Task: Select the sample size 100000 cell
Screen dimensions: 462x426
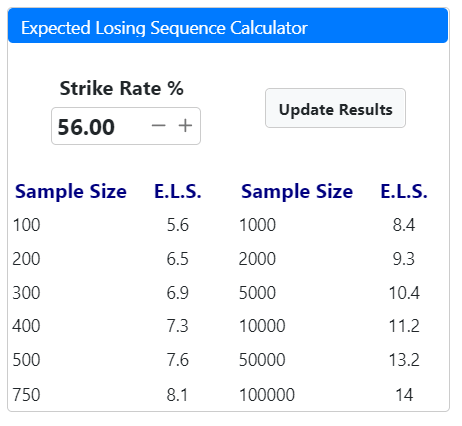Action: coord(267,395)
